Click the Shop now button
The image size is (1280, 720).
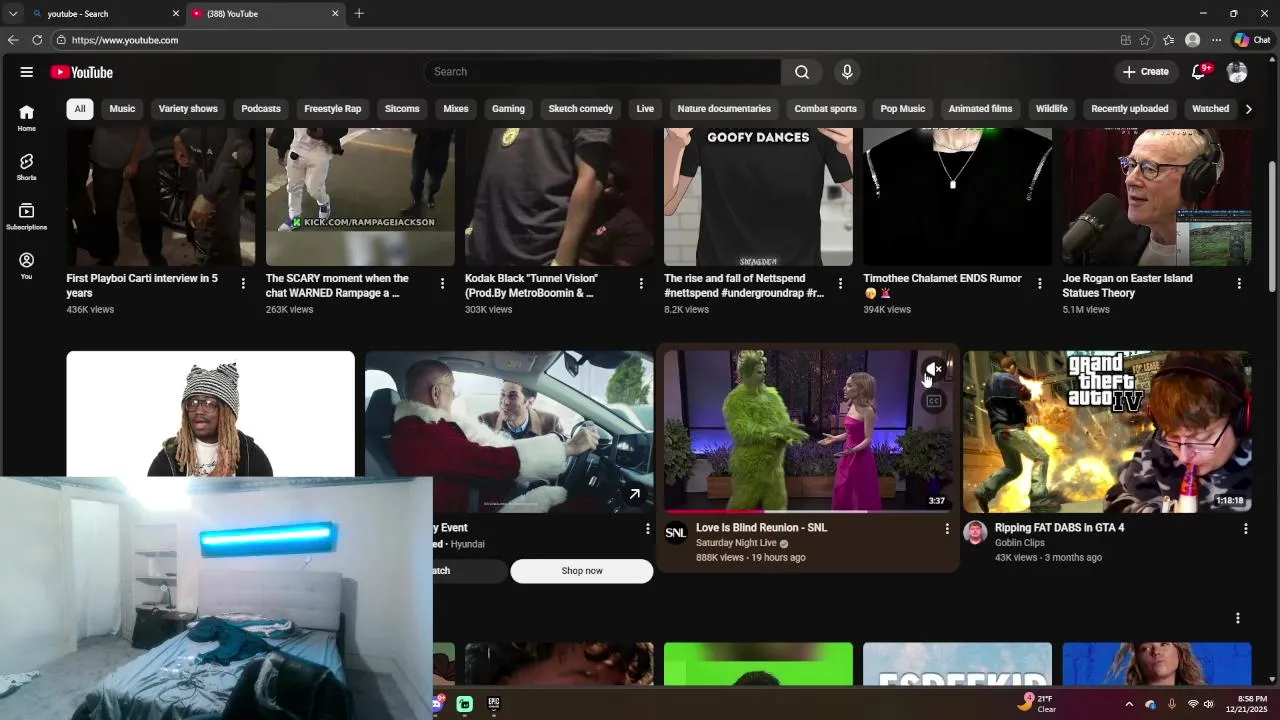582,571
